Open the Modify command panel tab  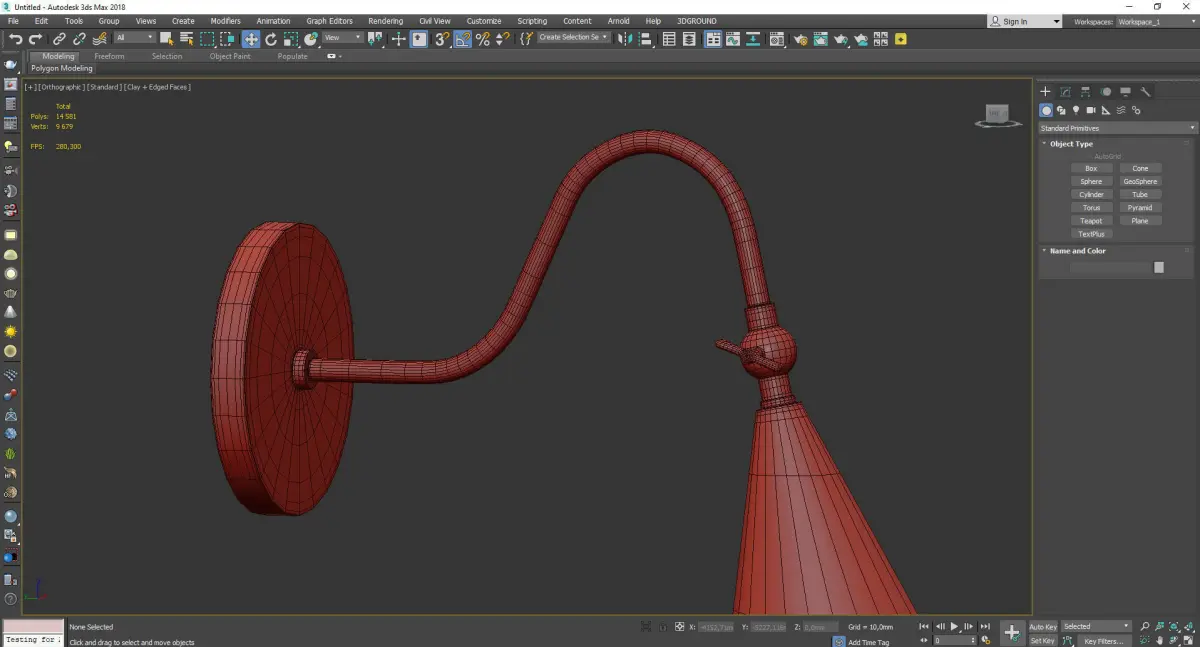coord(1065,92)
